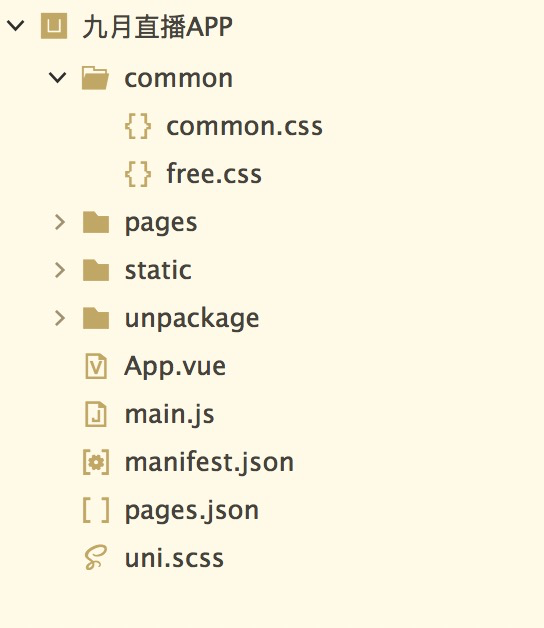Open the main.js file
The height and width of the screenshot is (628, 544).
(169, 415)
